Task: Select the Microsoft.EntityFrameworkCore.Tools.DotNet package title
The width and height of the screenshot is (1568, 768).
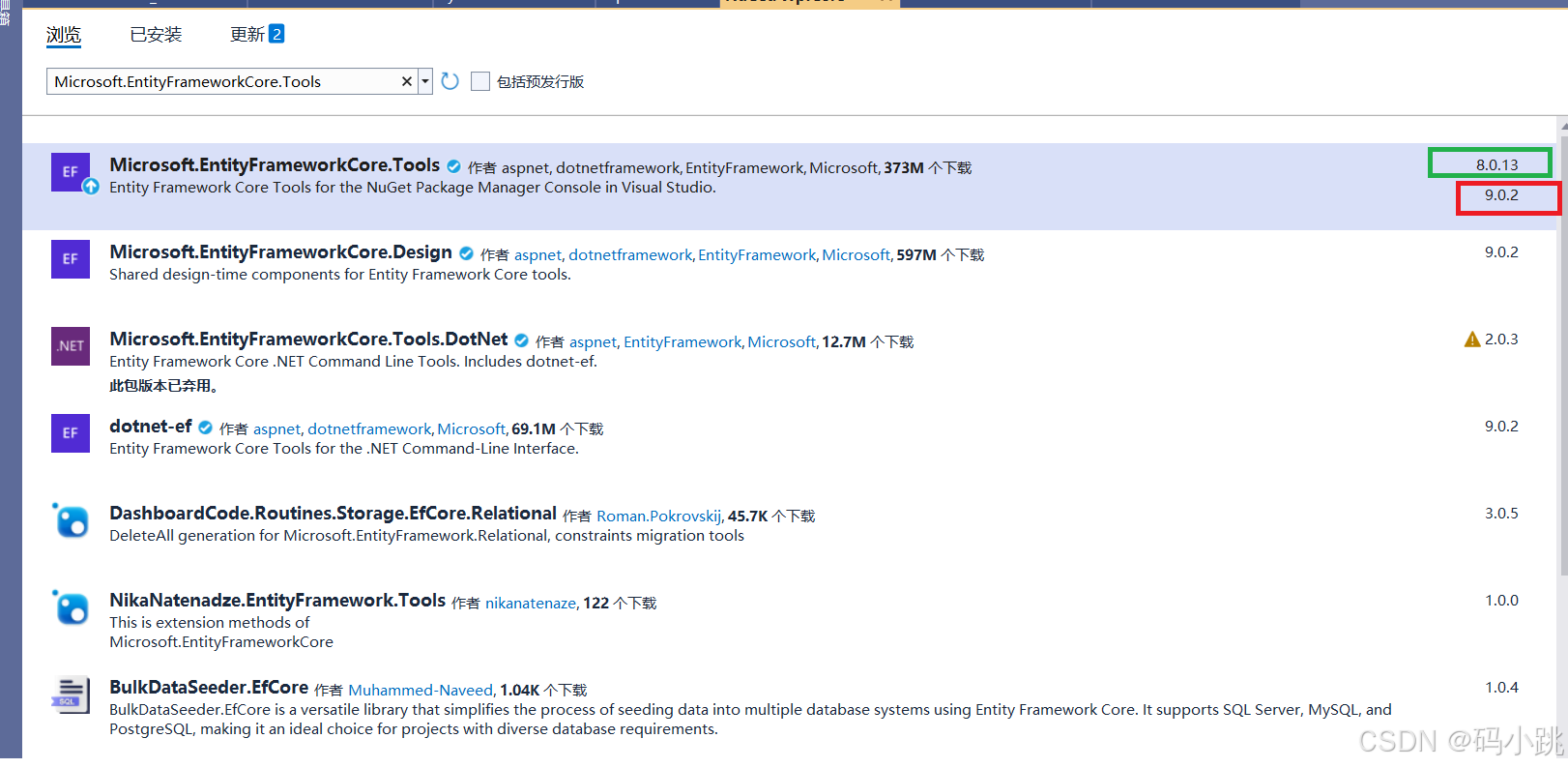Action: click(x=308, y=339)
